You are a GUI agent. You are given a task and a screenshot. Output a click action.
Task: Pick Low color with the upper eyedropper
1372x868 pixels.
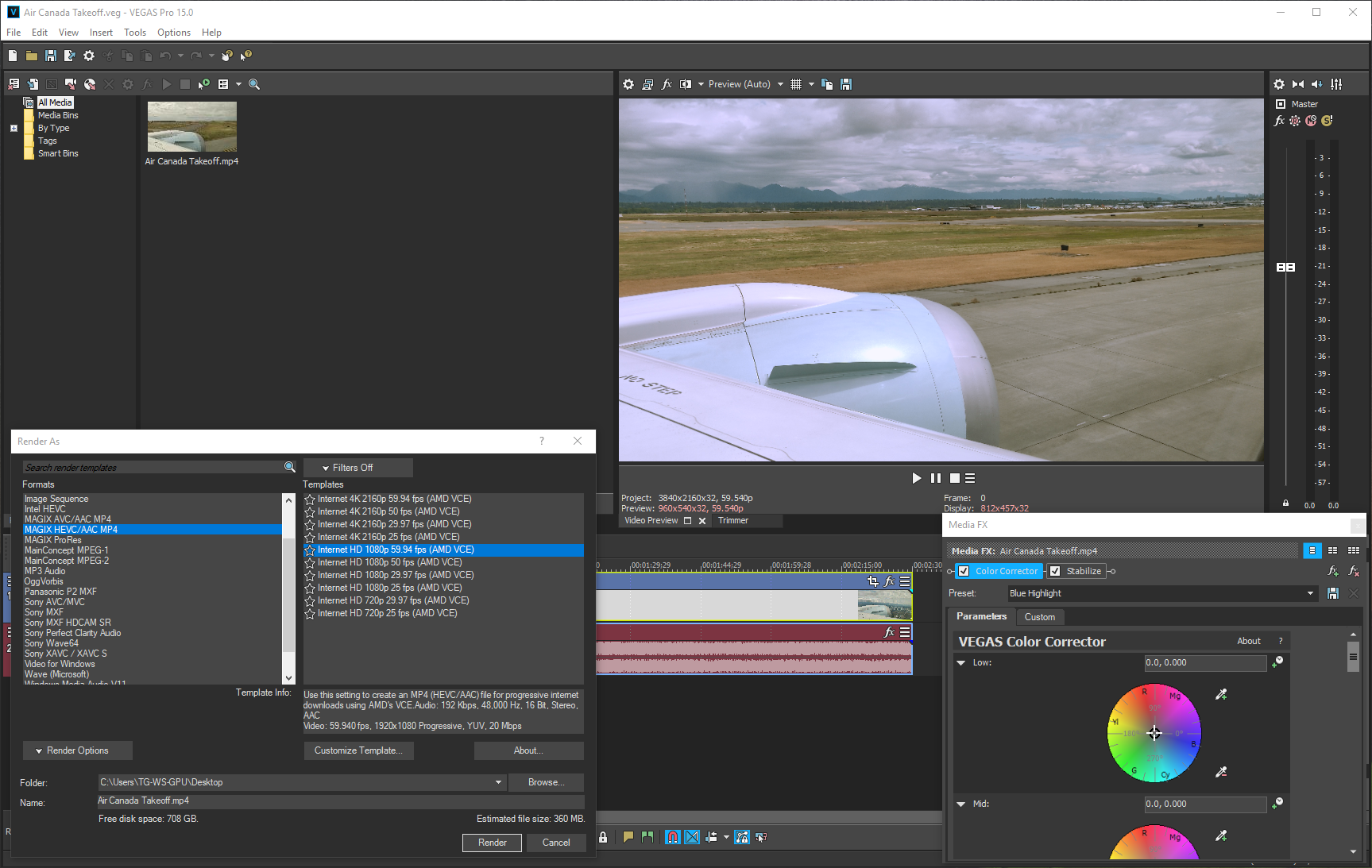[x=1221, y=694]
